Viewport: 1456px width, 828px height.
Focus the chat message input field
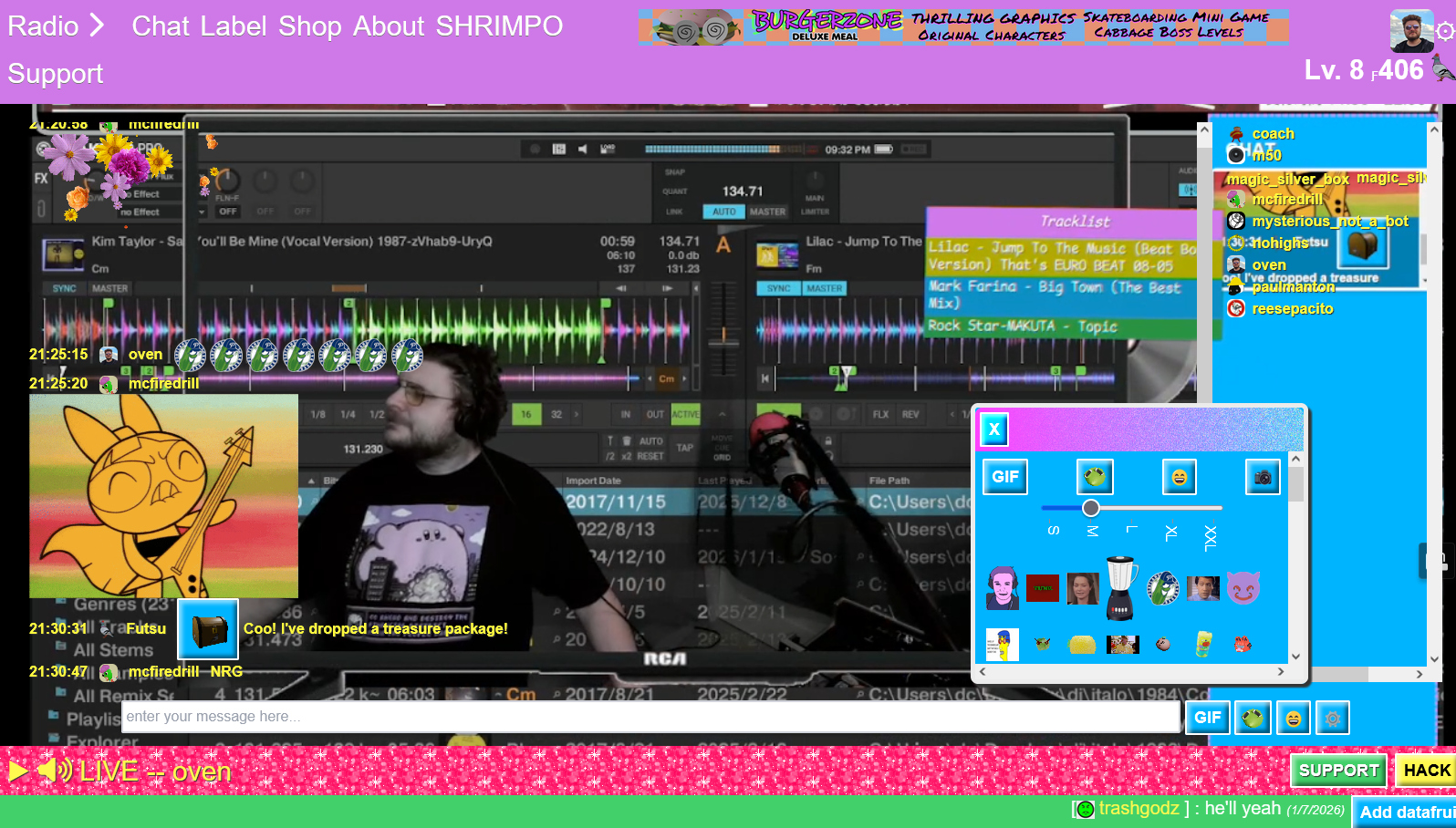[650, 717]
